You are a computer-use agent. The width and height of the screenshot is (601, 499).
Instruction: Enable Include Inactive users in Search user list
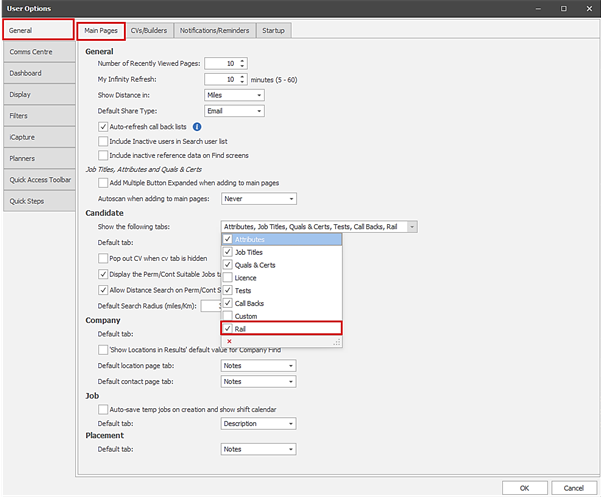(x=103, y=141)
